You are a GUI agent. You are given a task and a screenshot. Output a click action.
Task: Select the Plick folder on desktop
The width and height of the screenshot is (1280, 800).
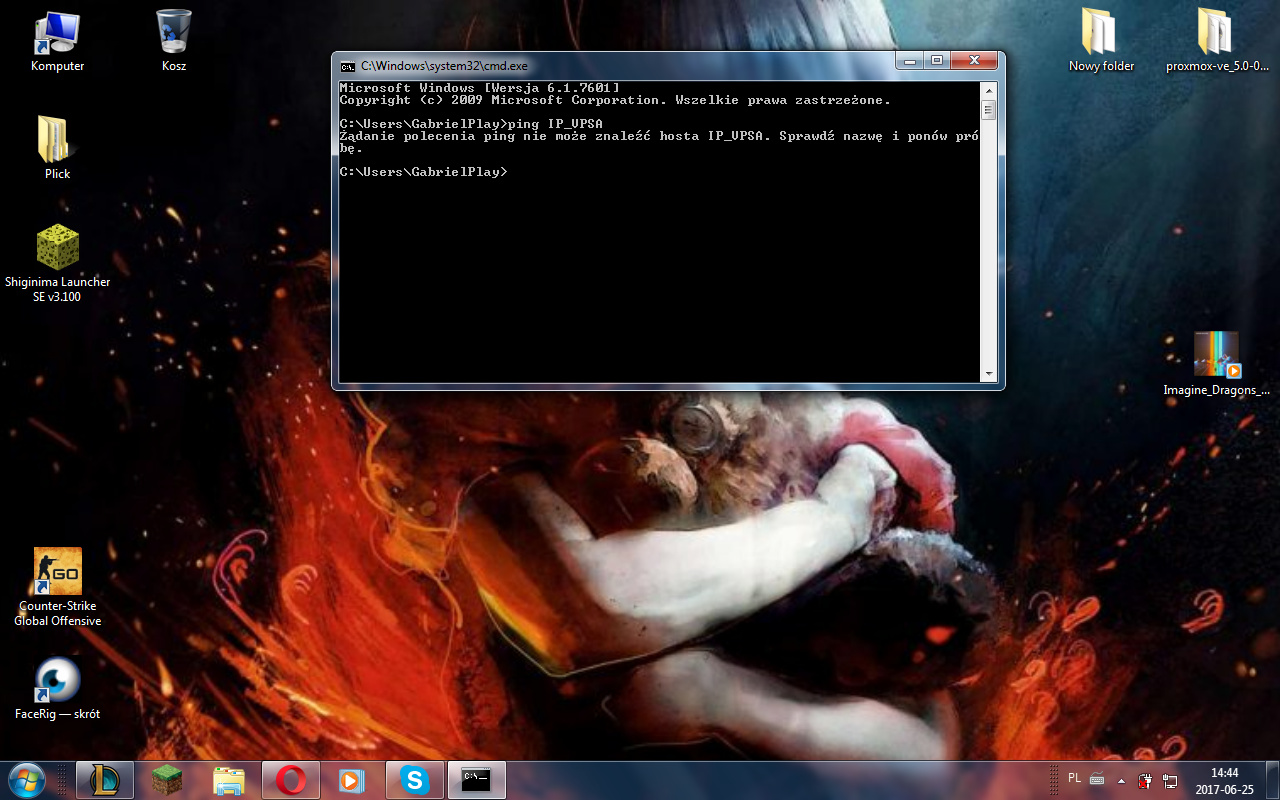[57, 140]
